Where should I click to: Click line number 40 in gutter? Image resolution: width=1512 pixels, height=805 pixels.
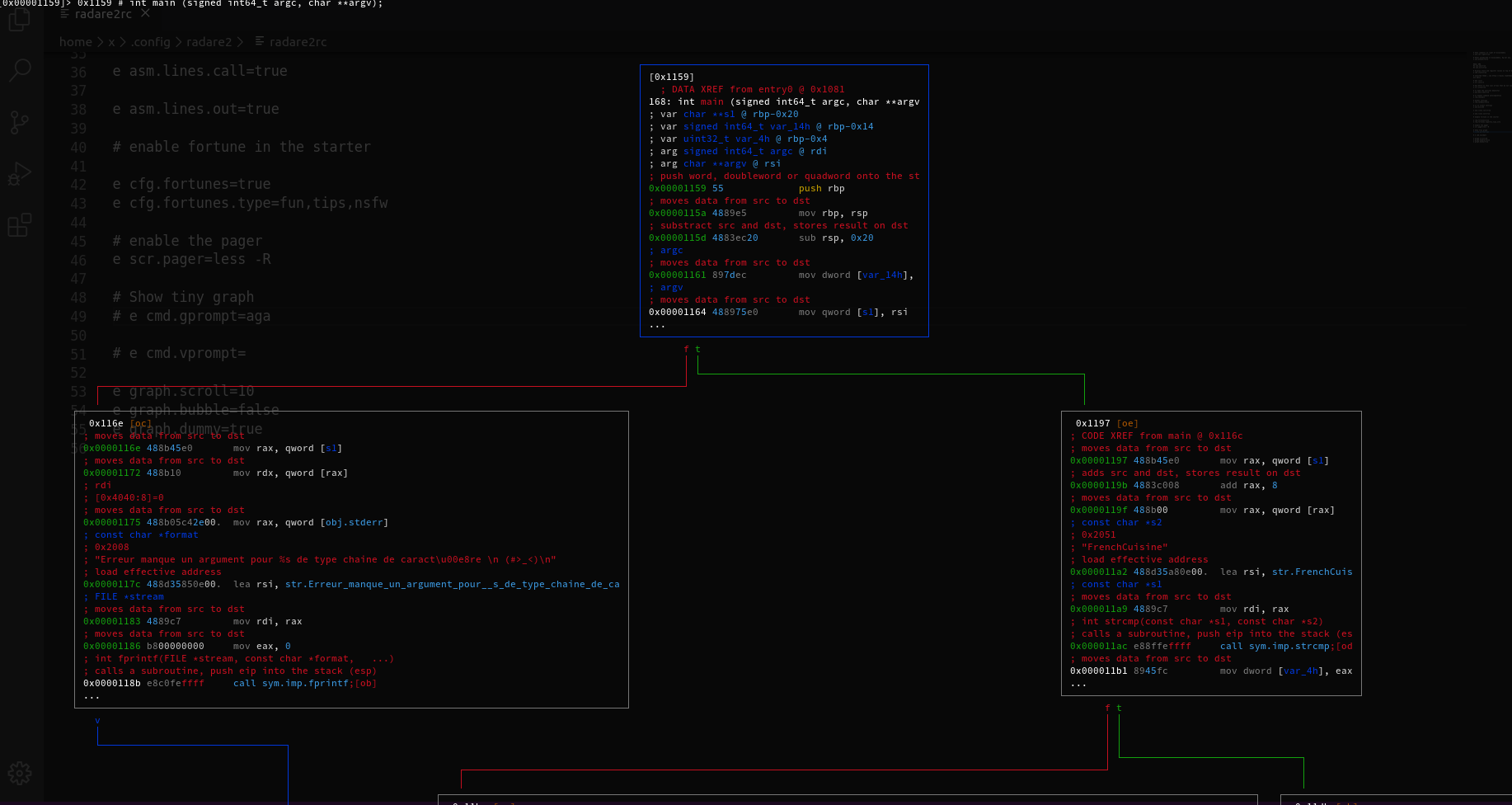[78, 148]
